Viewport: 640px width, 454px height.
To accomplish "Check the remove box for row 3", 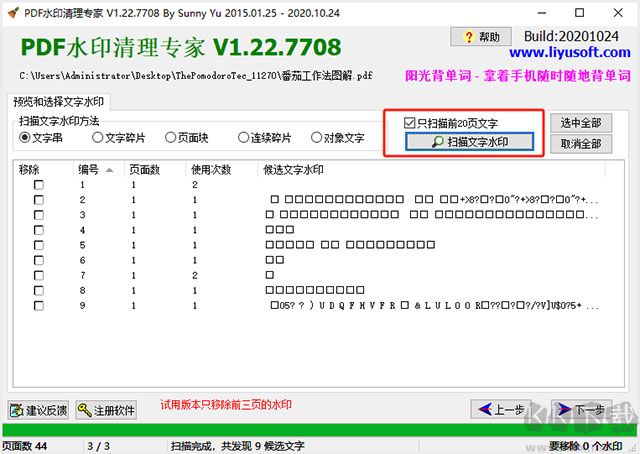I will [39, 215].
